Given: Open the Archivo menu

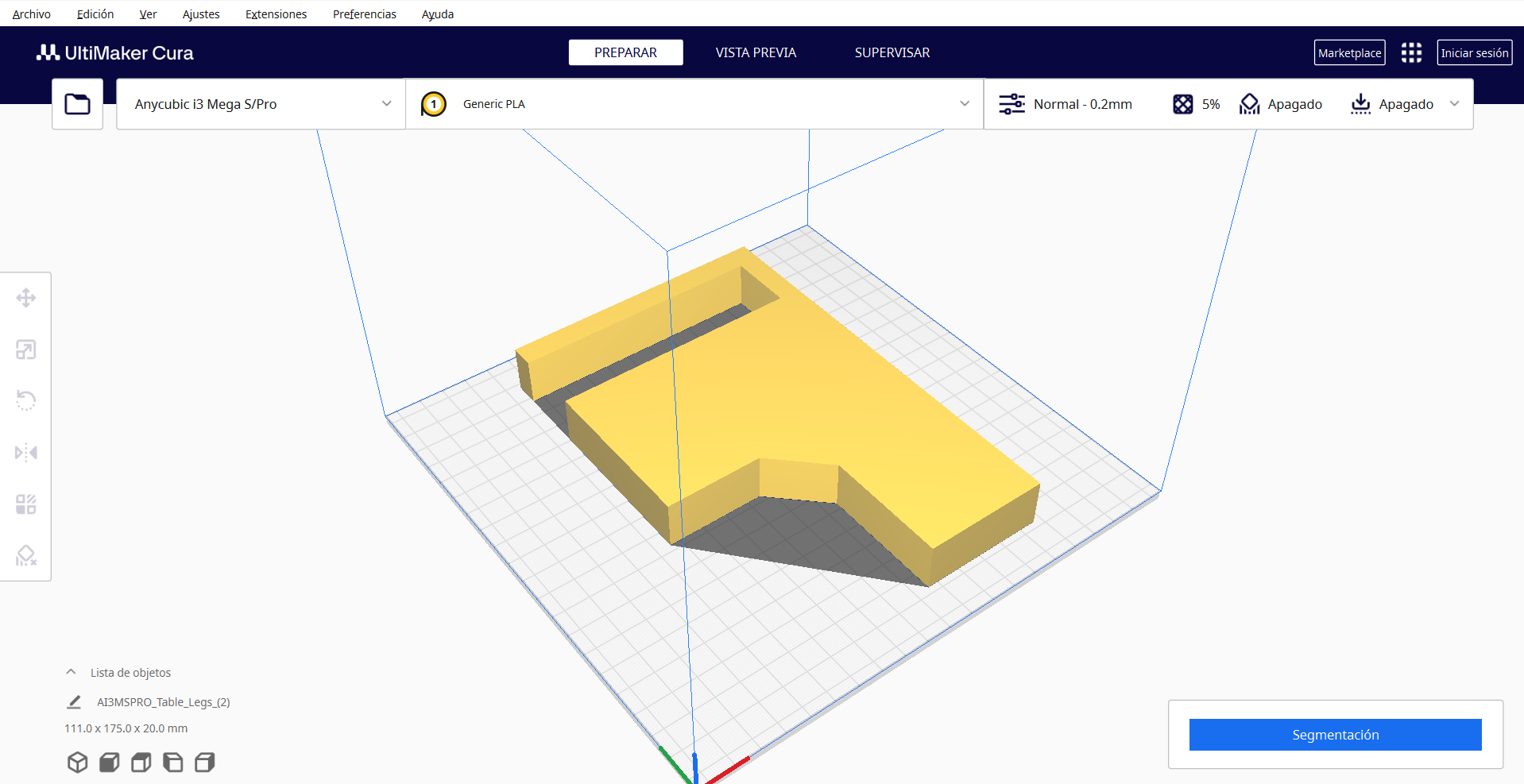Looking at the screenshot, I should [x=32, y=14].
